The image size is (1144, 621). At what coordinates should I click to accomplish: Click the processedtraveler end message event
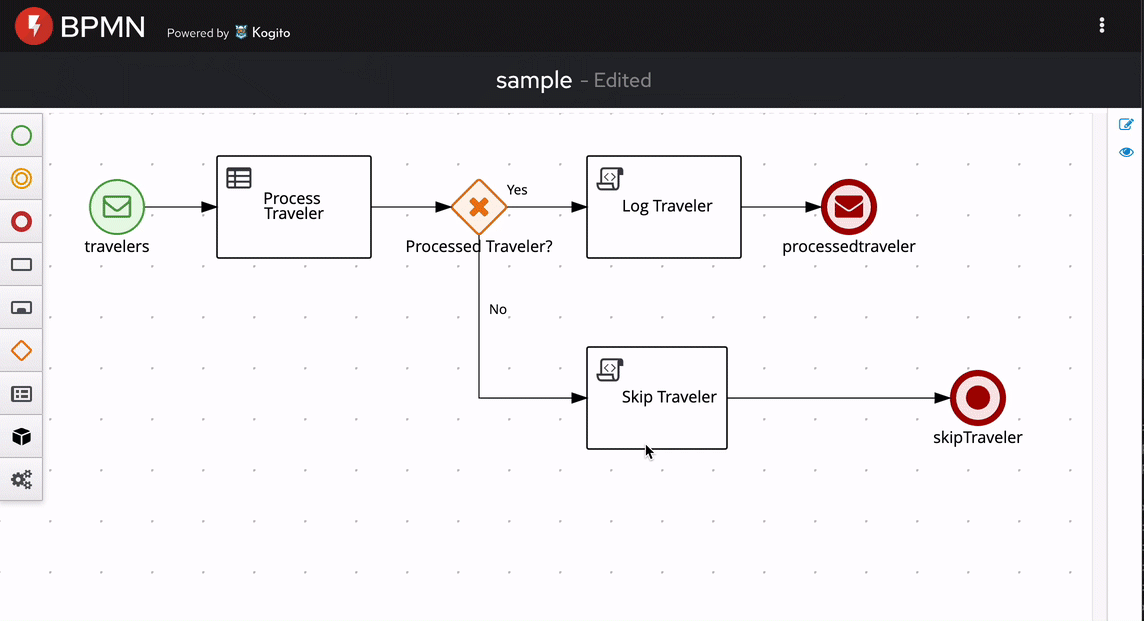pos(849,207)
